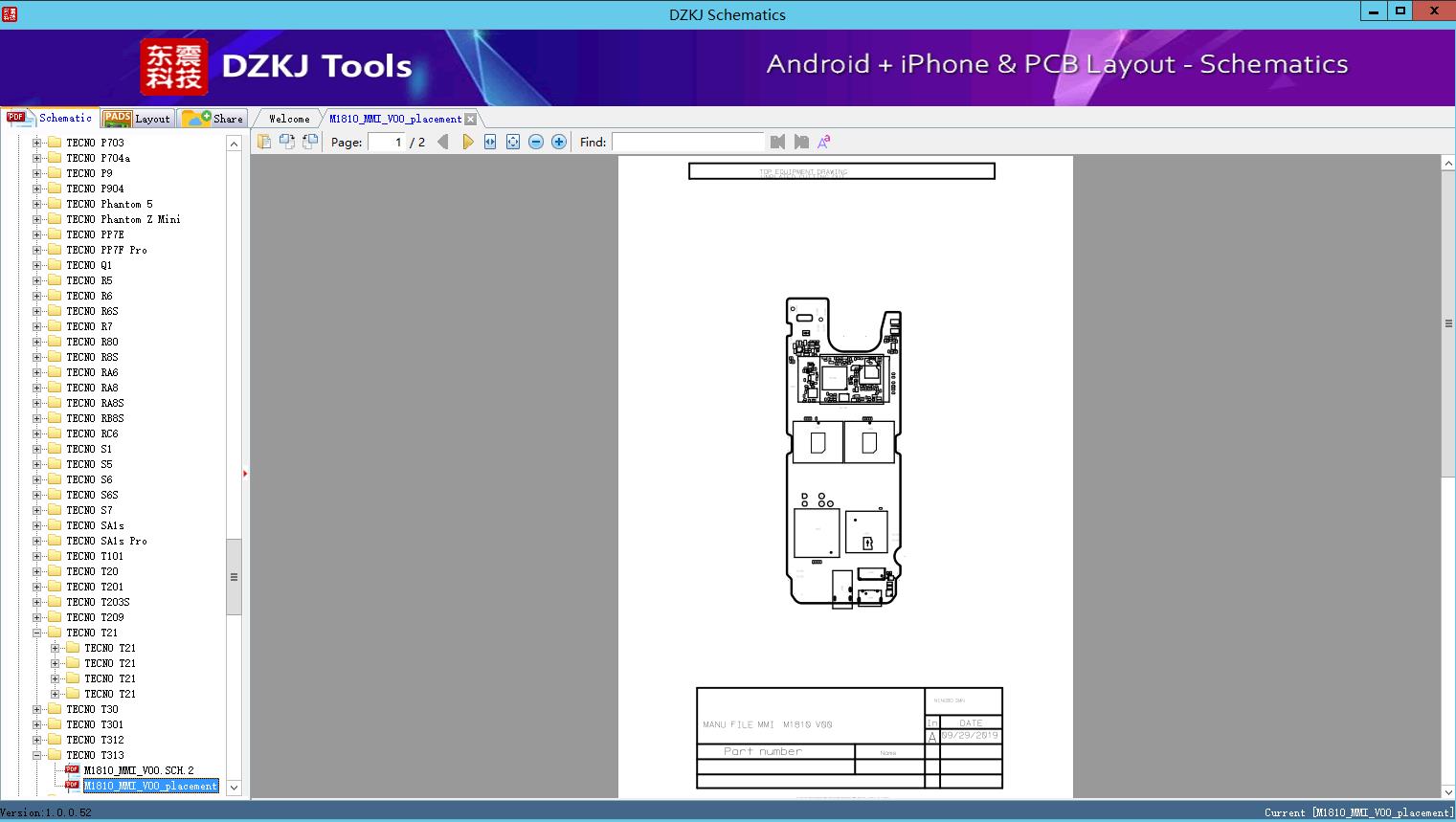The height and width of the screenshot is (822, 1456).
Task: Open M1810_MMI_V00.SCH.2 file in tree
Action: pos(138,770)
